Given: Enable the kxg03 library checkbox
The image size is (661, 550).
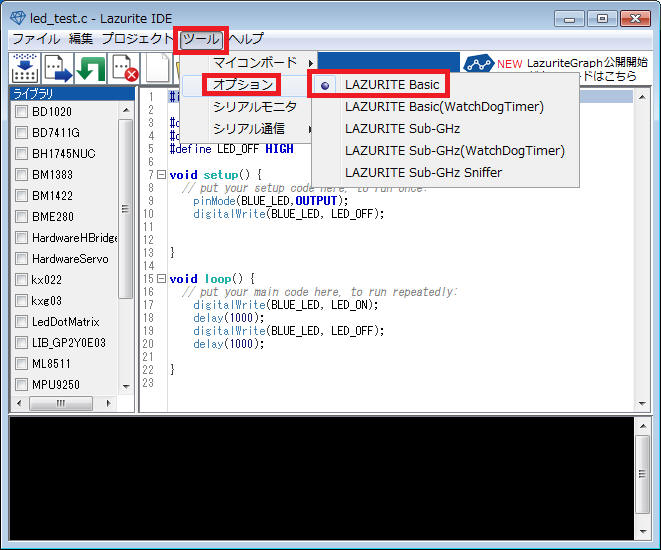Looking at the screenshot, I should pyautogui.click(x=21, y=300).
